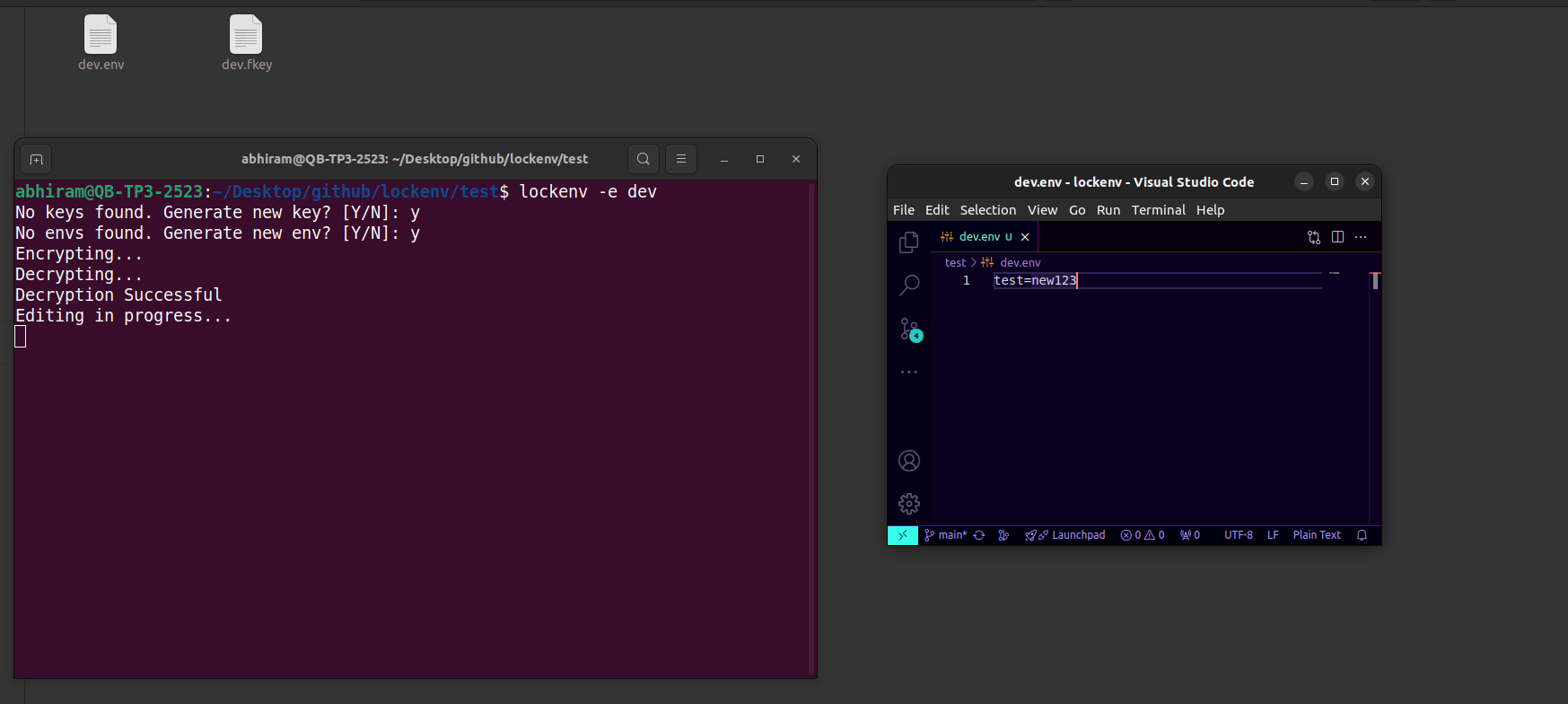The width and height of the screenshot is (1568, 704).
Task: Close the VS Code window
Action: tap(1365, 182)
